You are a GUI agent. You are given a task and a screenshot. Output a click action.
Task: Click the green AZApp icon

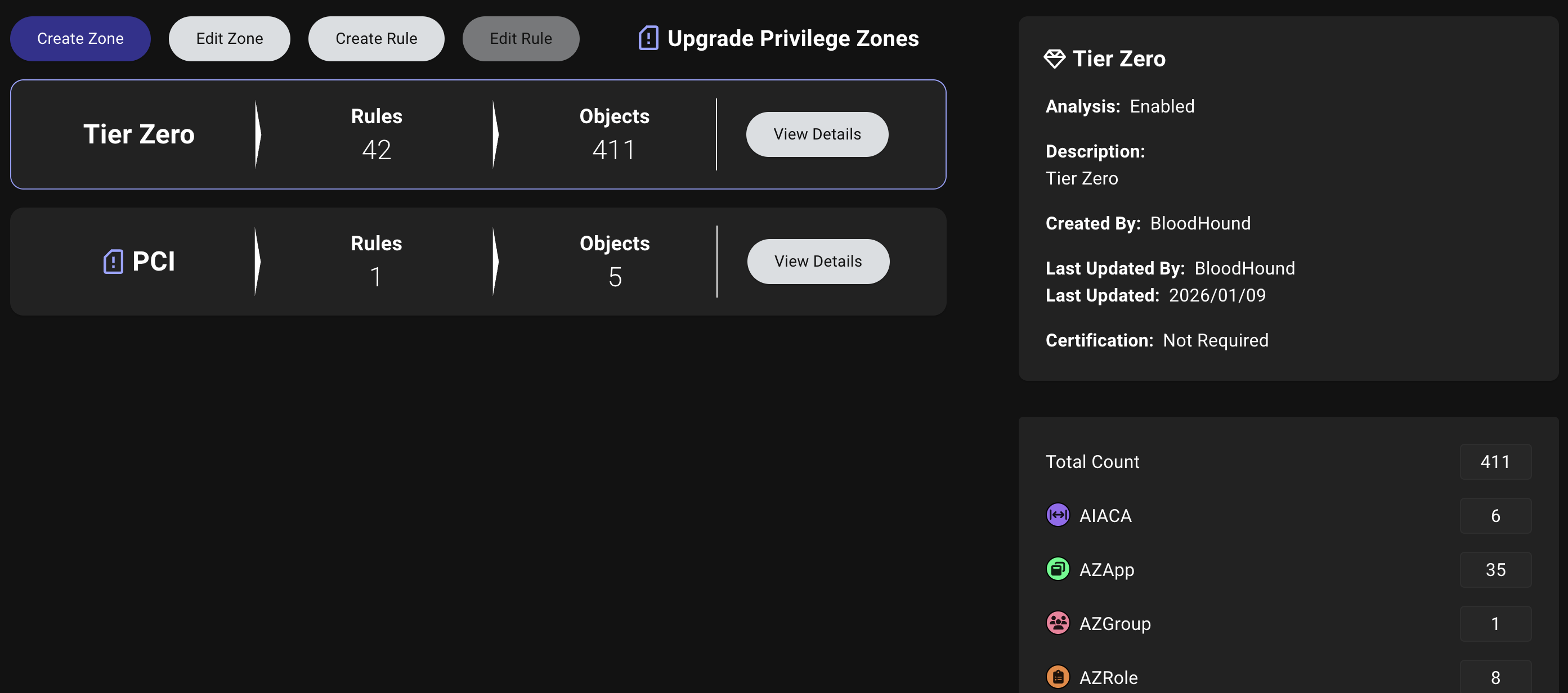click(1058, 569)
